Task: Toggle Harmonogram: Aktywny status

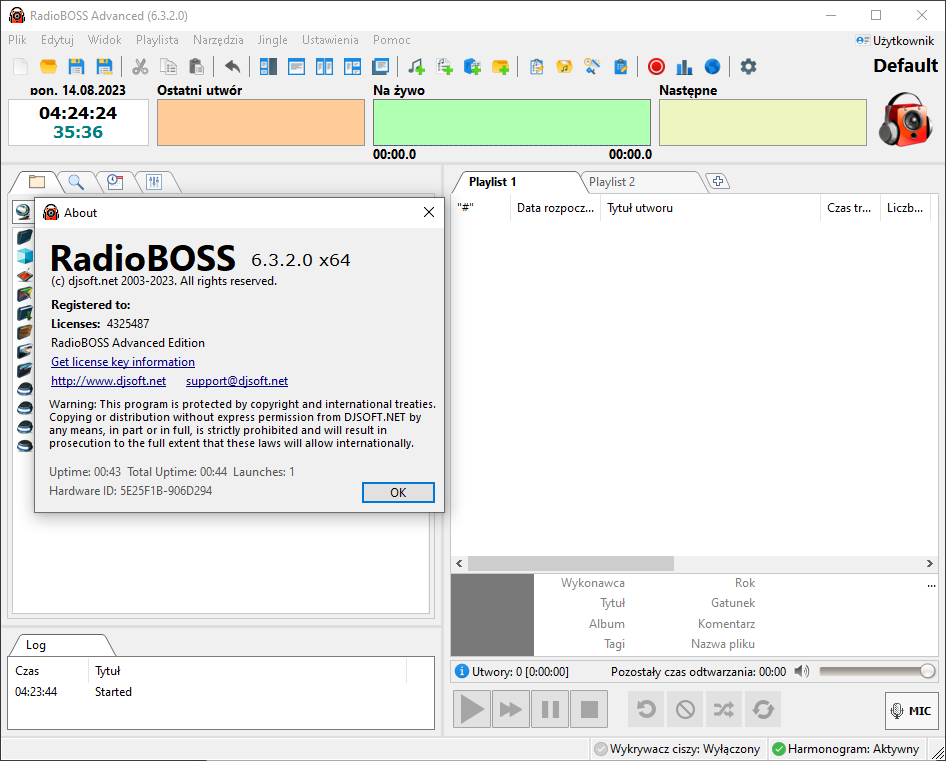Action: click(x=846, y=749)
